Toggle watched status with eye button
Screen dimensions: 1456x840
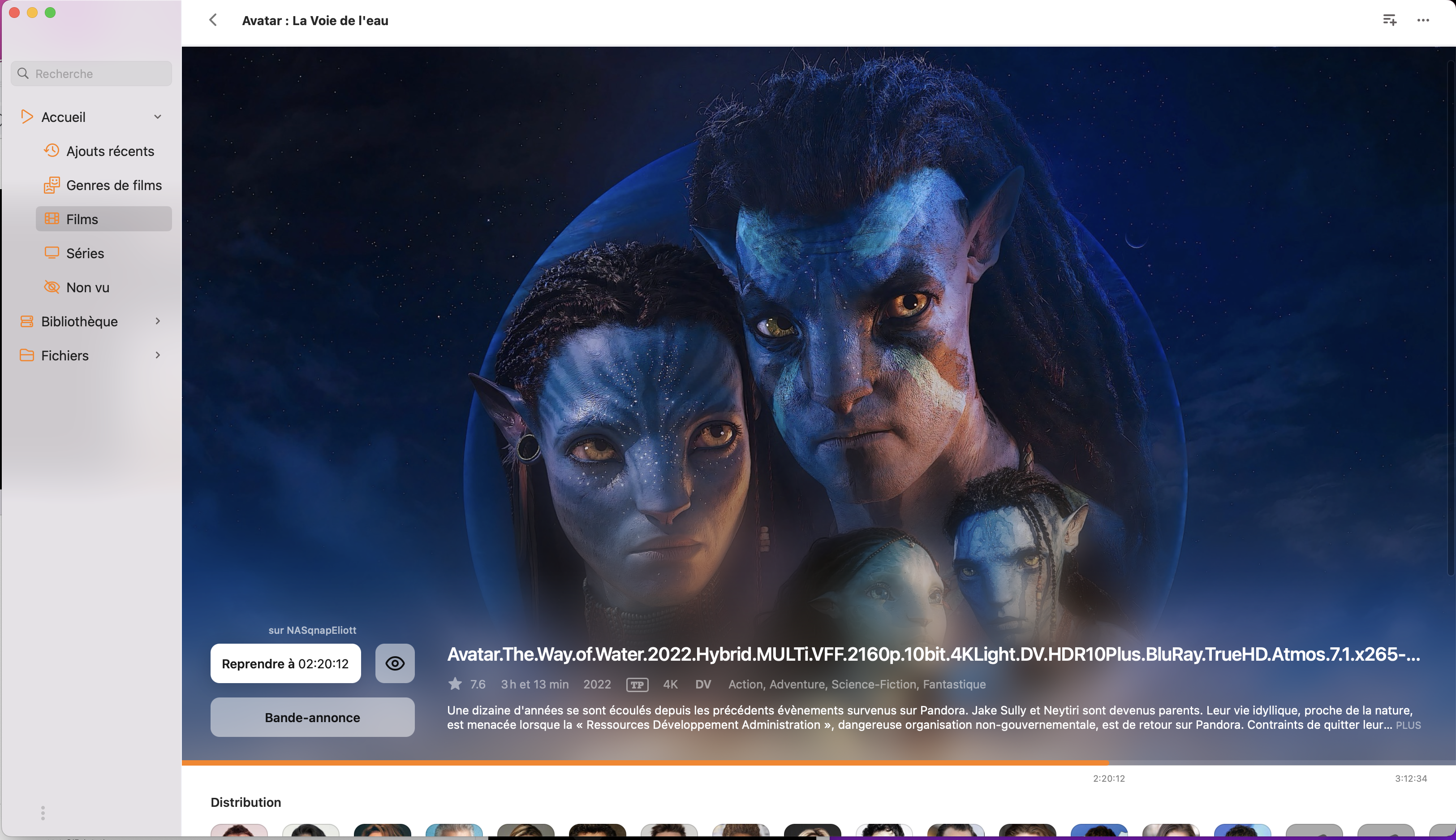point(394,663)
